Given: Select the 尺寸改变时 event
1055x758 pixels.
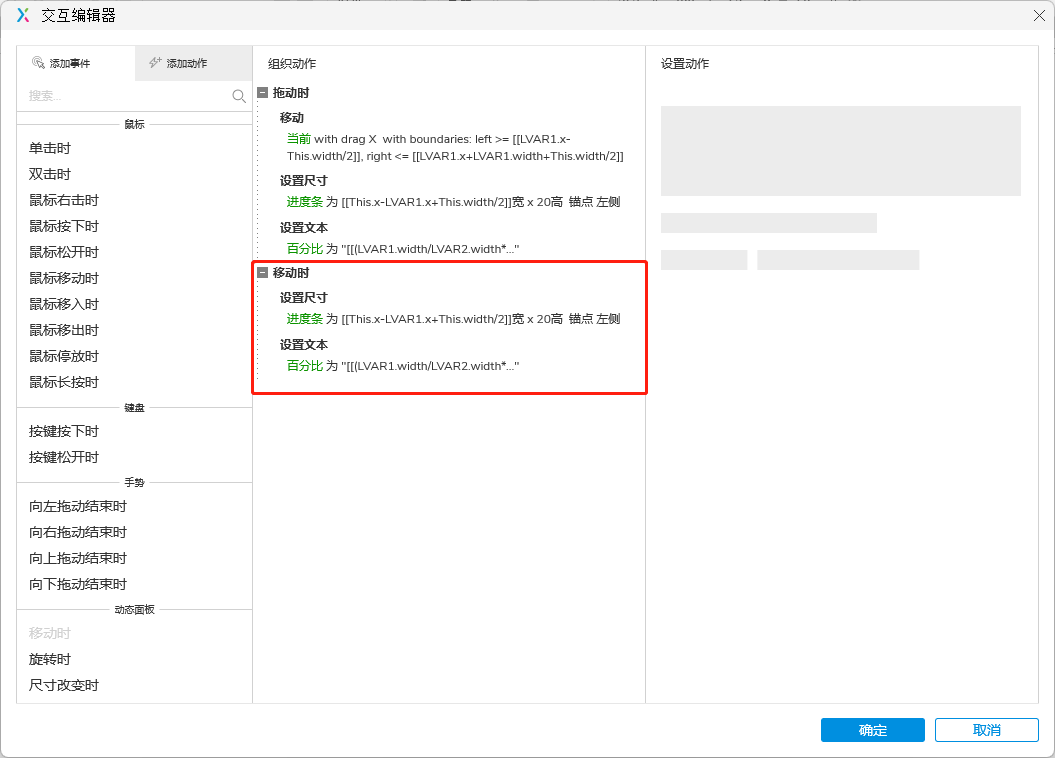Looking at the screenshot, I should (x=64, y=685).
